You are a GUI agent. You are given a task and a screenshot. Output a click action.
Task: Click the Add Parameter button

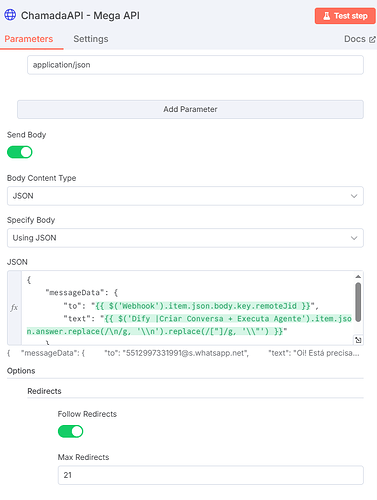(x=190, y=109)
